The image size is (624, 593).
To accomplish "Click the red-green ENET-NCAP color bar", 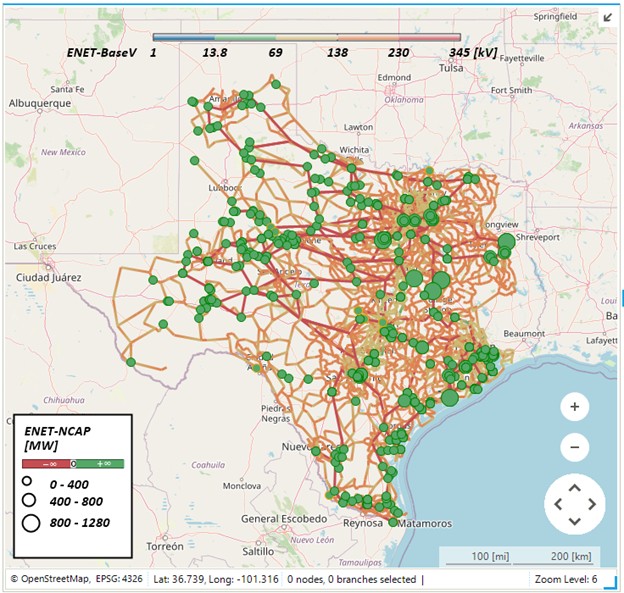I will pos(73,464).
